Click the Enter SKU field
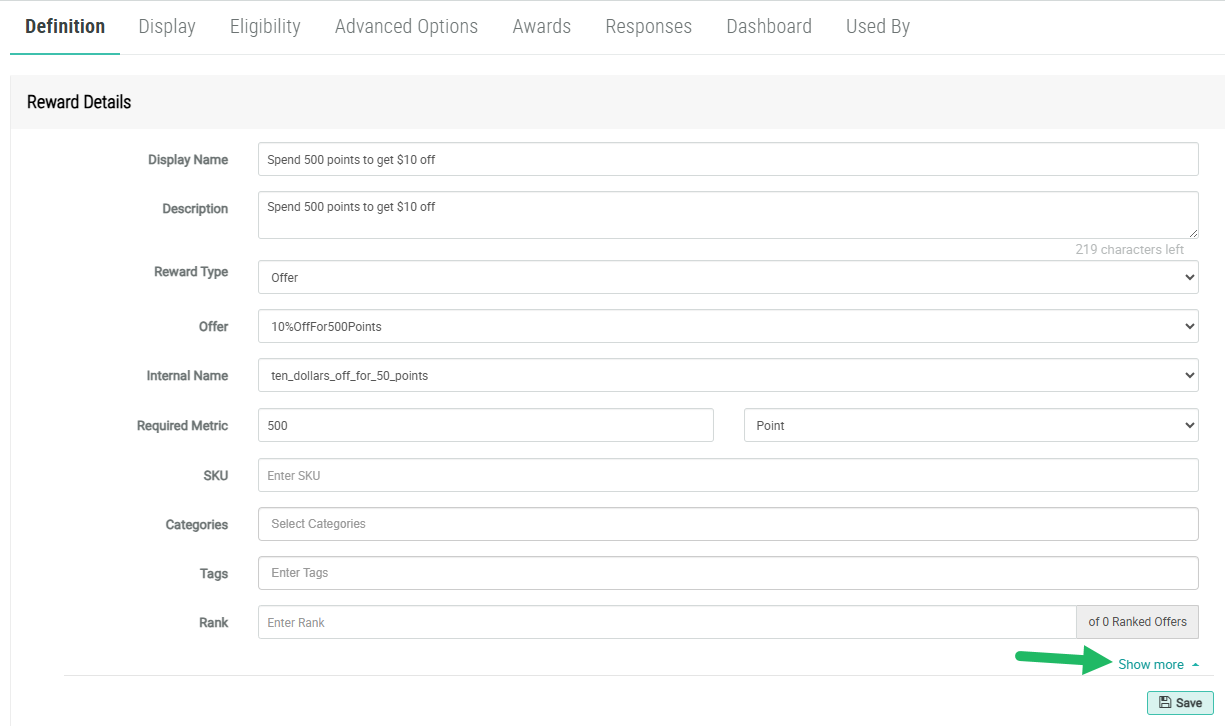This screenshot has width=1225, height=726. click(x=727, y=475)
